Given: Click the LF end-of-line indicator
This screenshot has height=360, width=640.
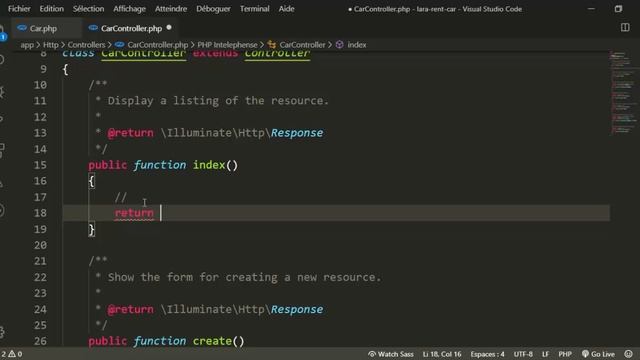Looking at the screenshot, I should click(x=545, y=354).
